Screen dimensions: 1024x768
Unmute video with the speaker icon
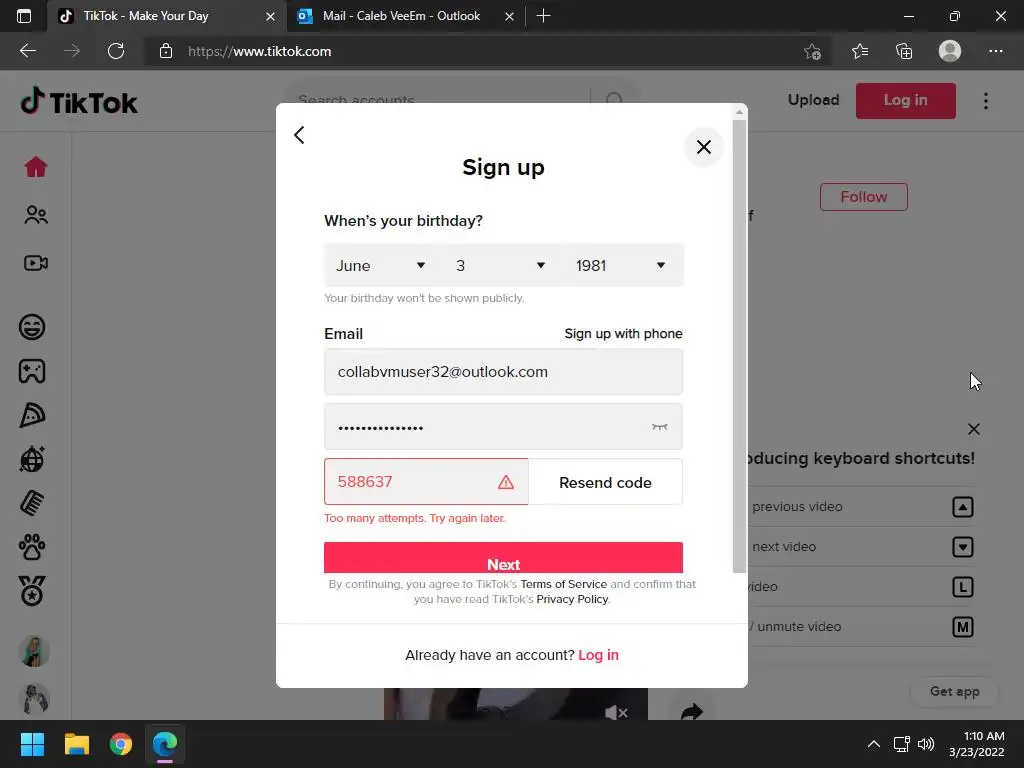(x=616, y=712)
